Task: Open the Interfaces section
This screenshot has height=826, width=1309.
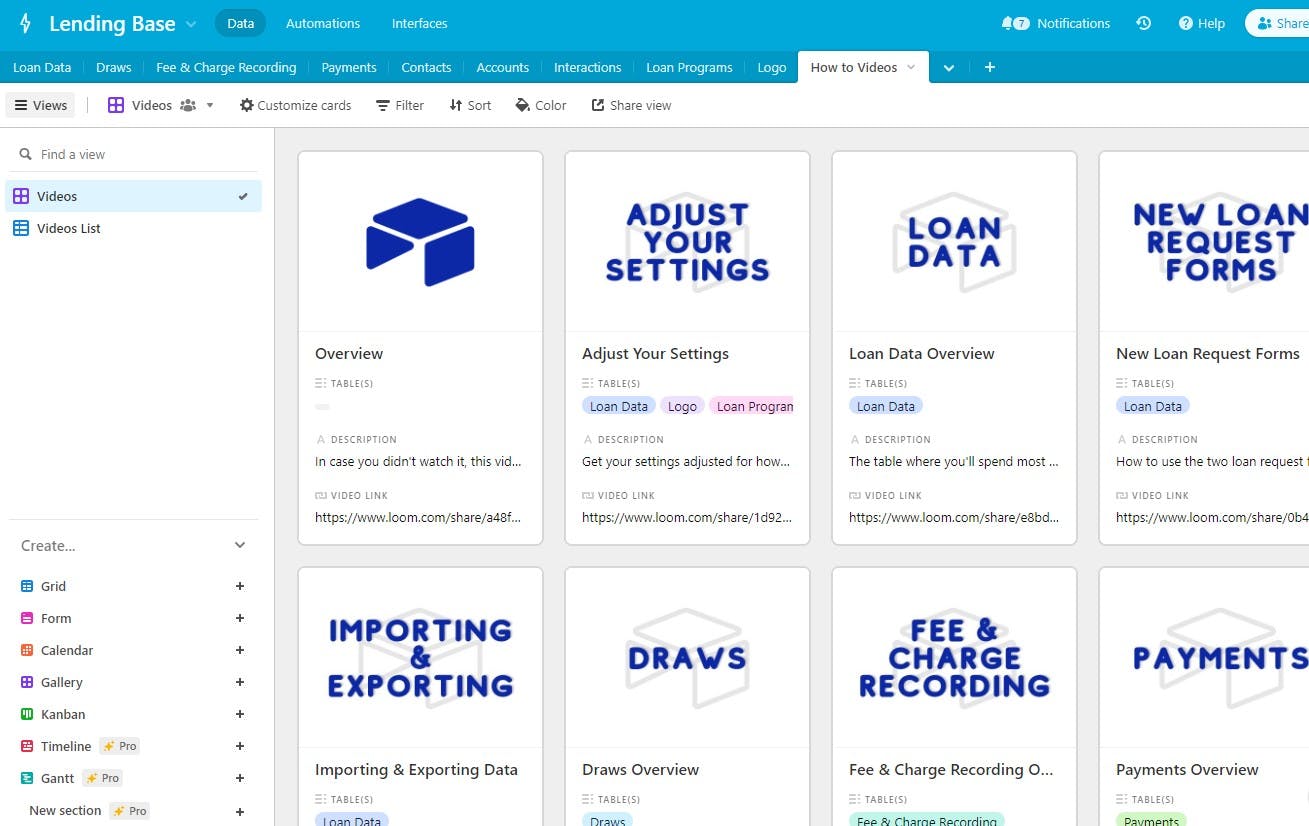Action: [x=420, y=23]
